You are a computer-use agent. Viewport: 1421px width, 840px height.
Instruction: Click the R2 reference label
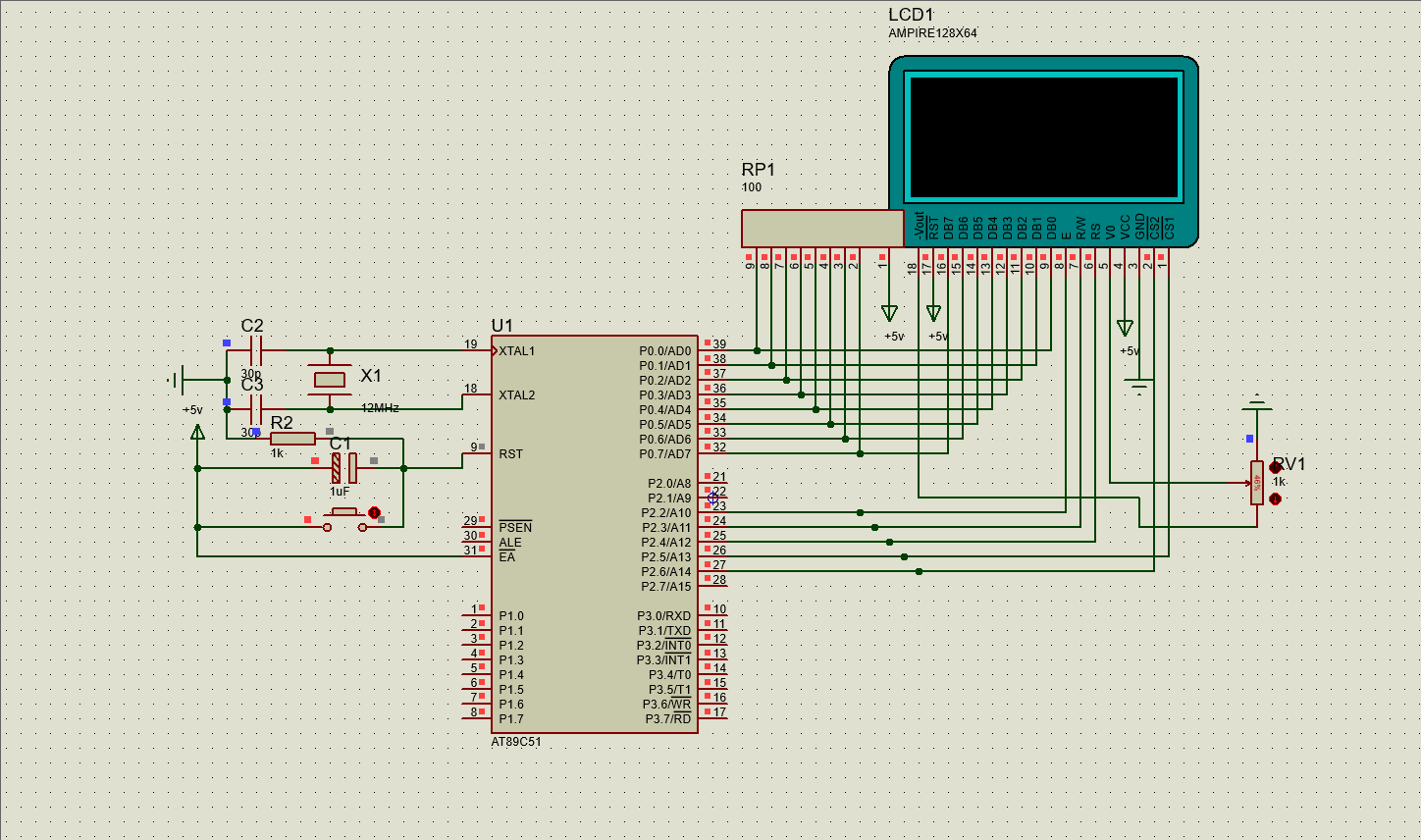(282, 423)
